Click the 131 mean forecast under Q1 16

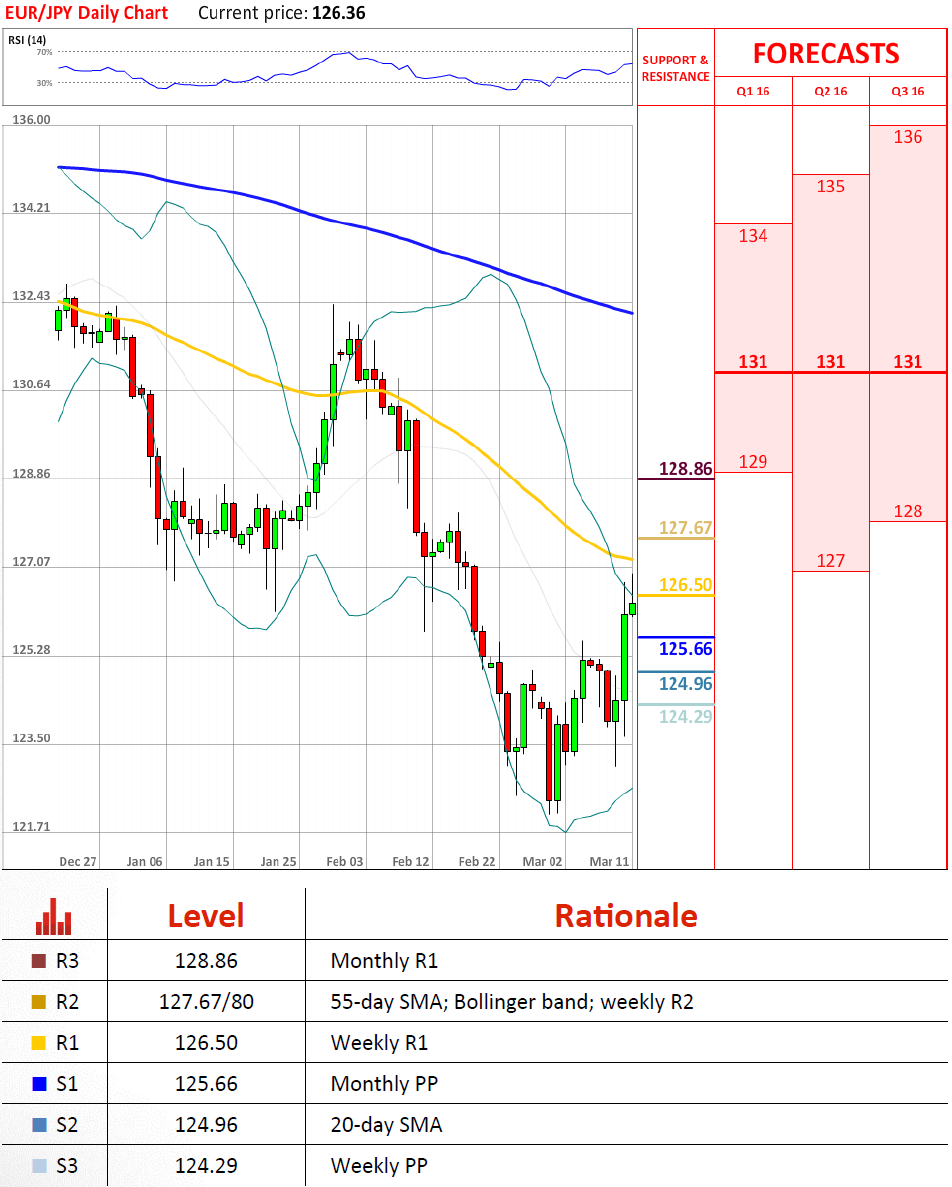point(753,362)
